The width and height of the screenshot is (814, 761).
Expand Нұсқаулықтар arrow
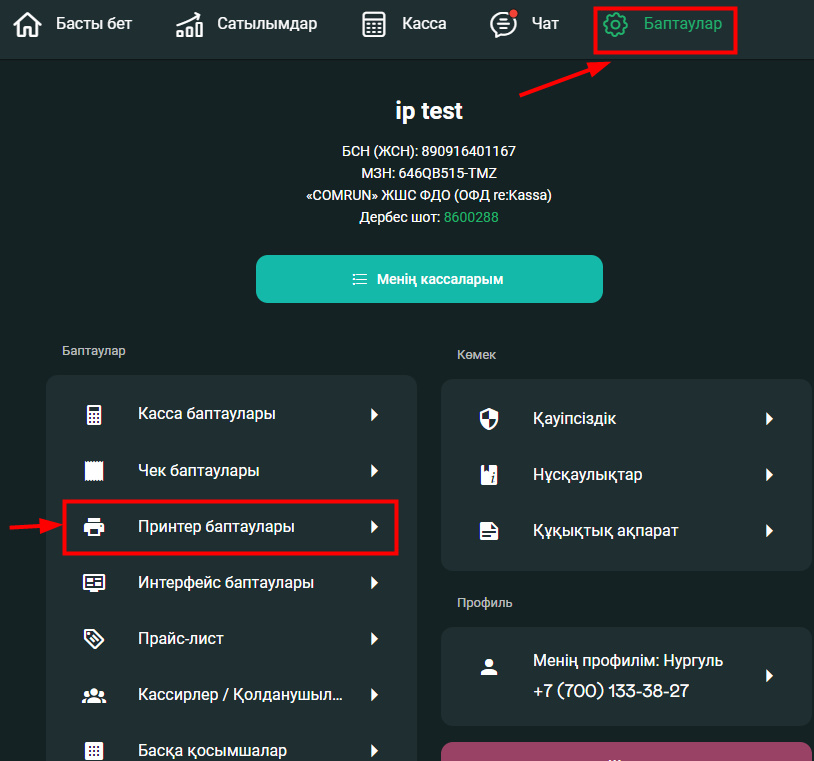pos(769,475)
